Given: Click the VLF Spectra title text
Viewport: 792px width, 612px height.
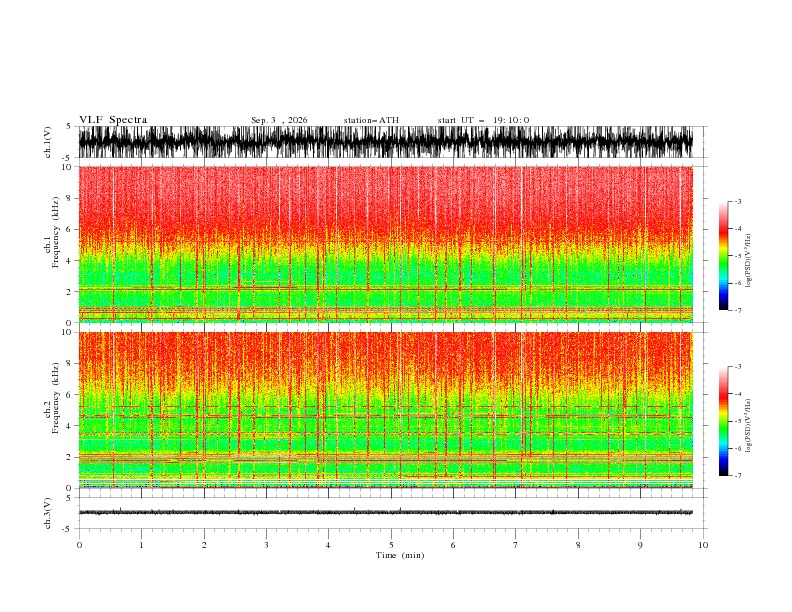Looking at the screenshot, I should (113, 120).
